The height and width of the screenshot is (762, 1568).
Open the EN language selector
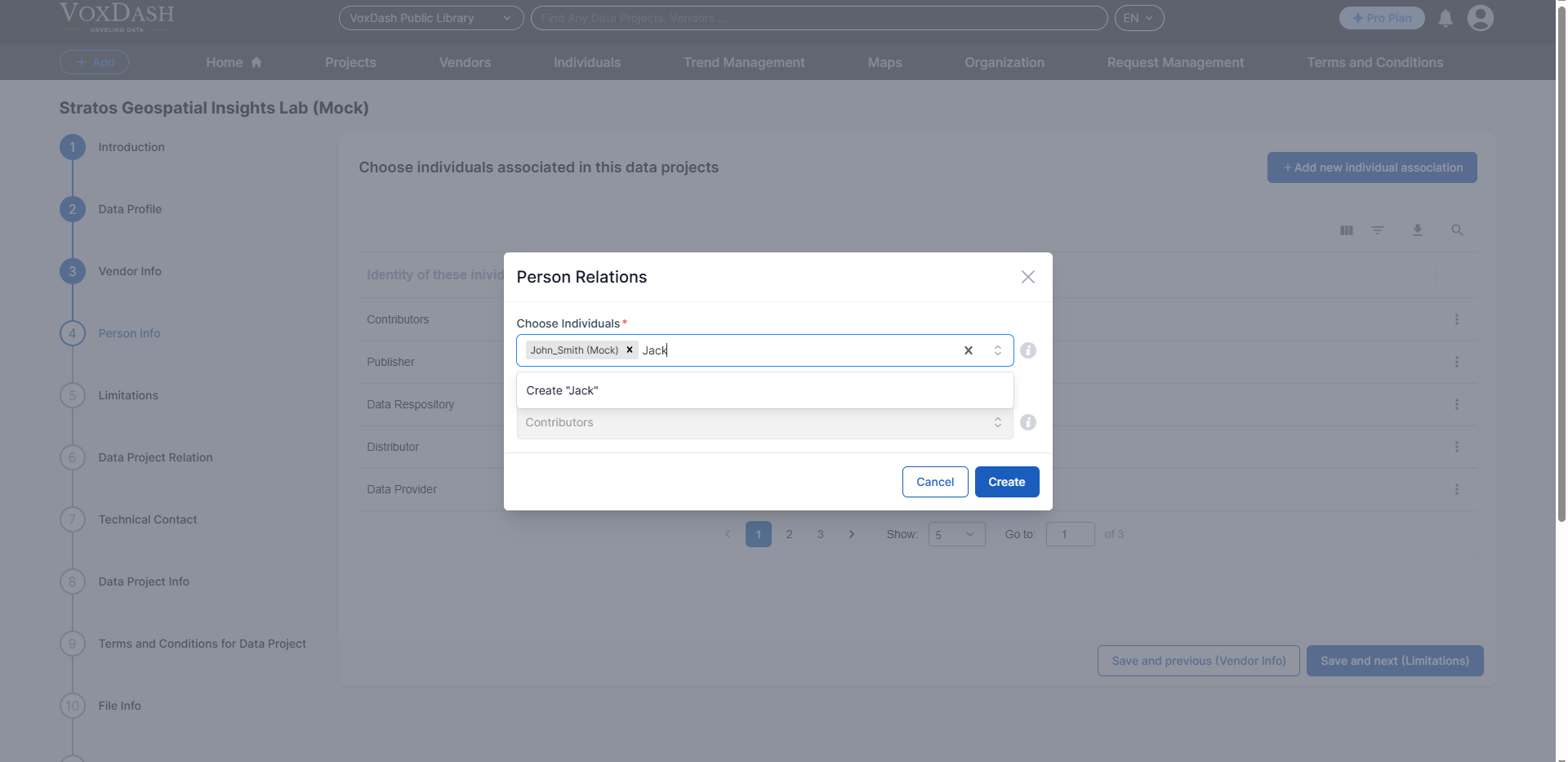click(1138, 18)
